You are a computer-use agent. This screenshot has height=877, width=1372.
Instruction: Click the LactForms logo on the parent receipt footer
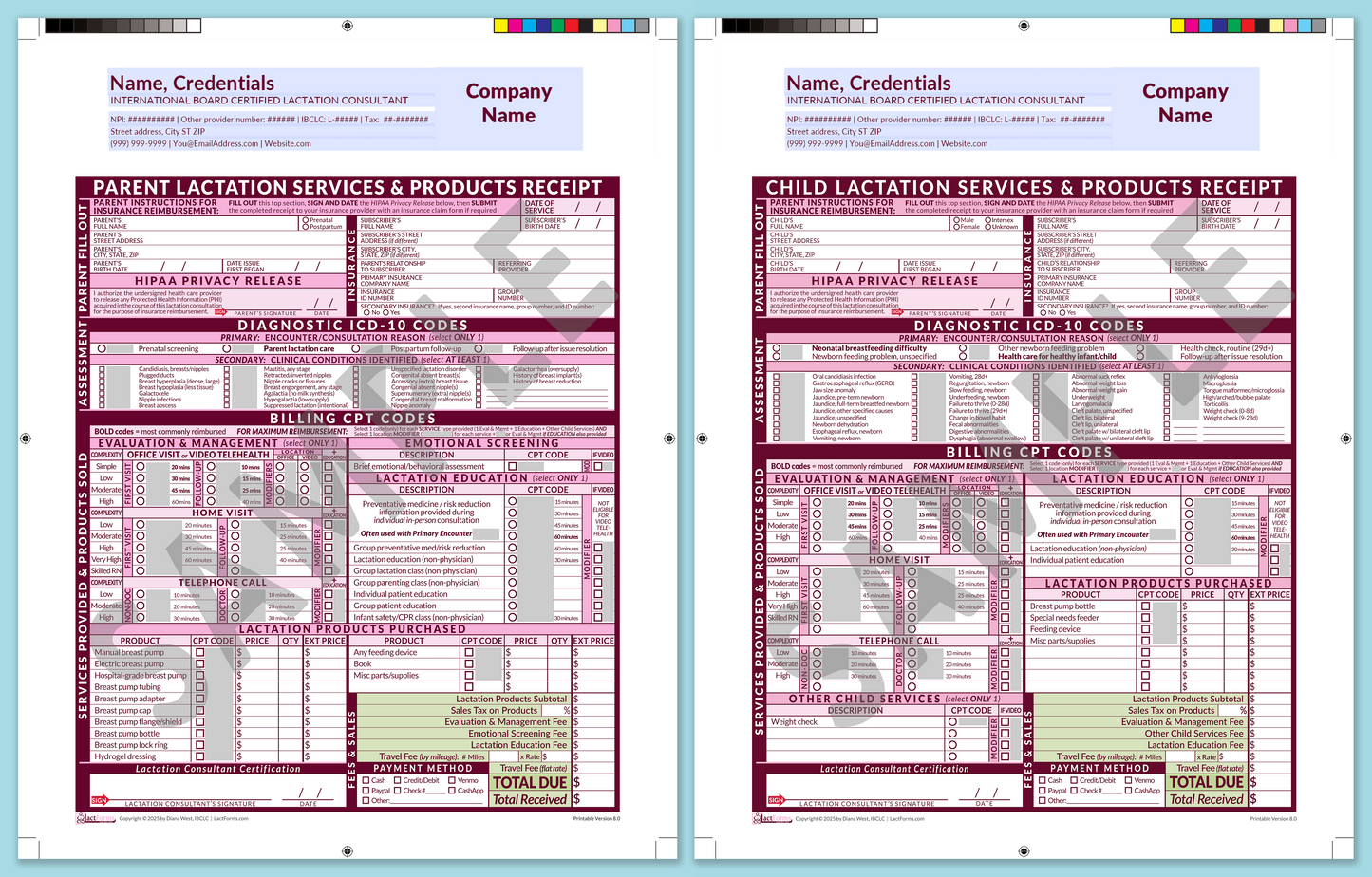pyautogui.click(x=95, y=818)
